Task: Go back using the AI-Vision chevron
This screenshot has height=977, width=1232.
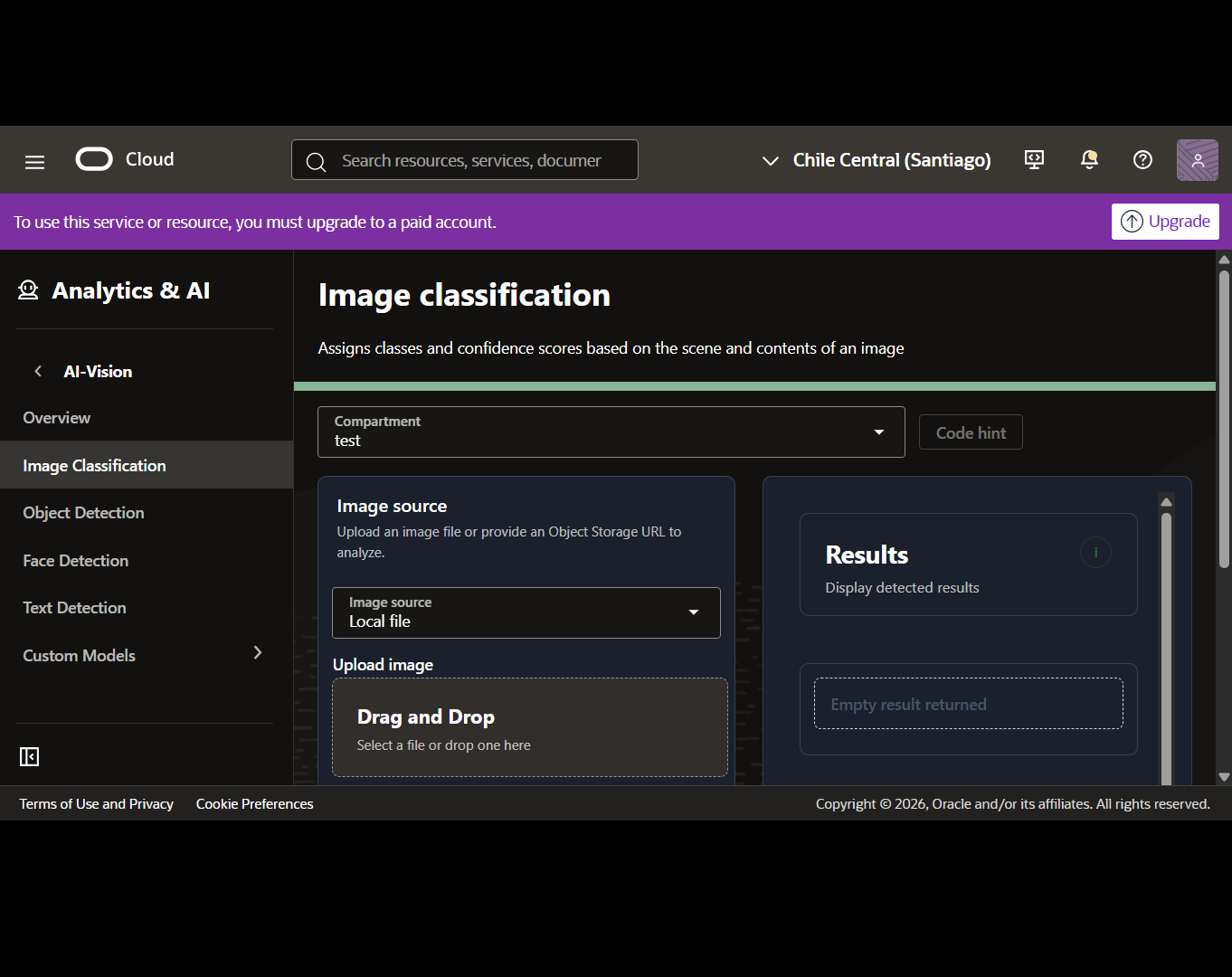Action: 38,371
